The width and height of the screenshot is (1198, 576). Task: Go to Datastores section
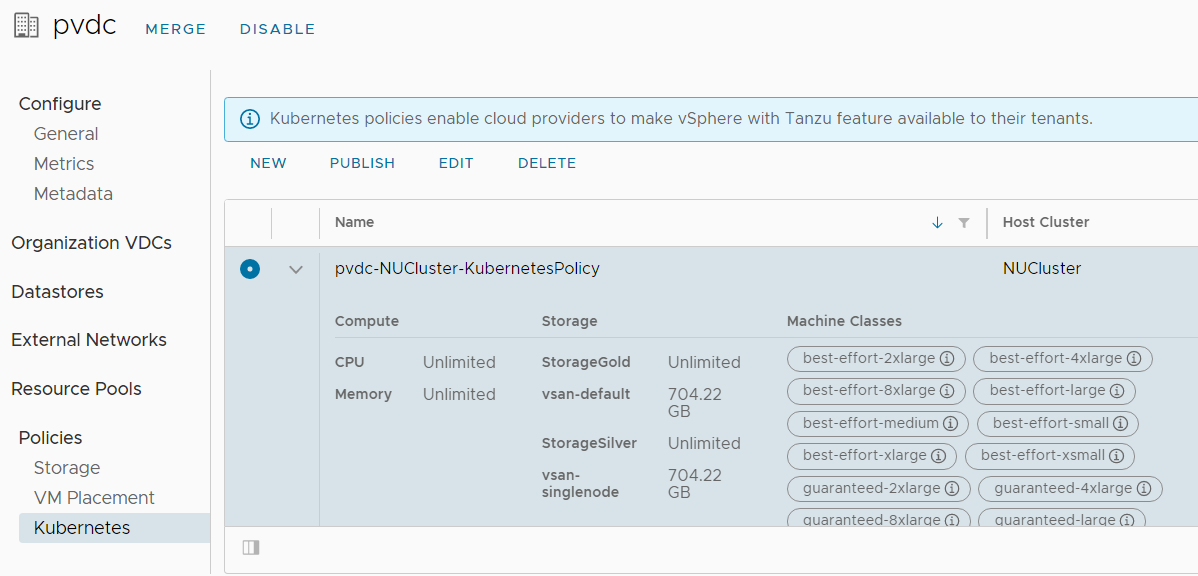tap(57, 292)
